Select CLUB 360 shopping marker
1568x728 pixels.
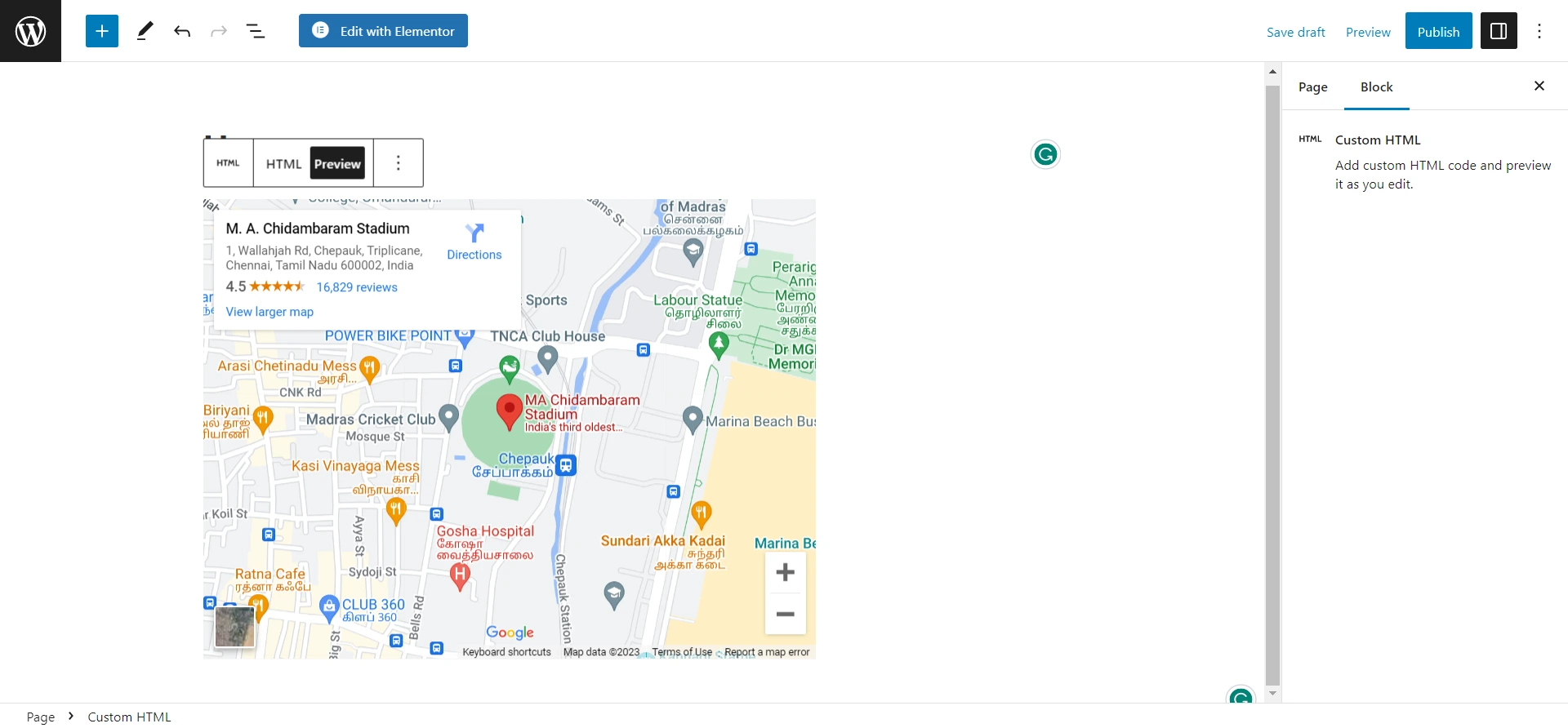click(329, 607)
